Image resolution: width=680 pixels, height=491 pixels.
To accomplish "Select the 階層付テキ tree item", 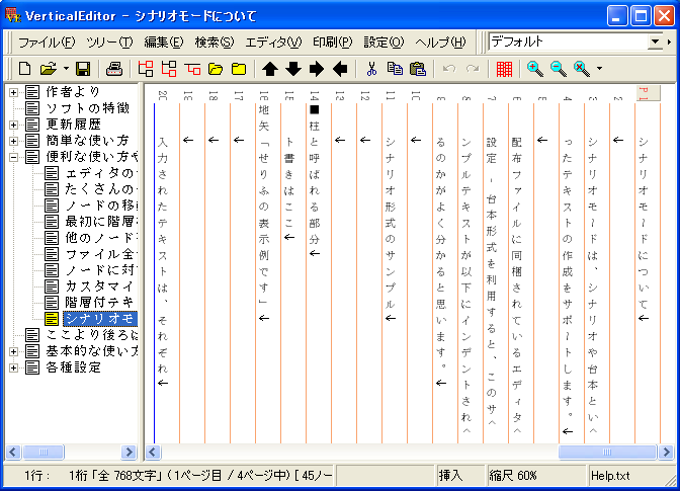I will point(101,302).
